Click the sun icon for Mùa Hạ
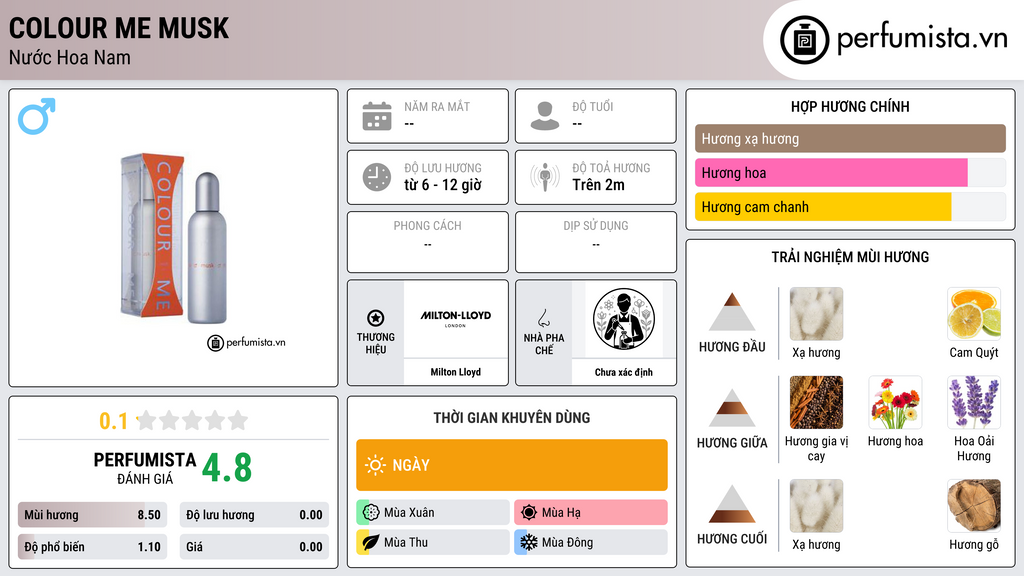Image resolution: width=1024 pixels, height=576 pixels. (x=529, y=512)
